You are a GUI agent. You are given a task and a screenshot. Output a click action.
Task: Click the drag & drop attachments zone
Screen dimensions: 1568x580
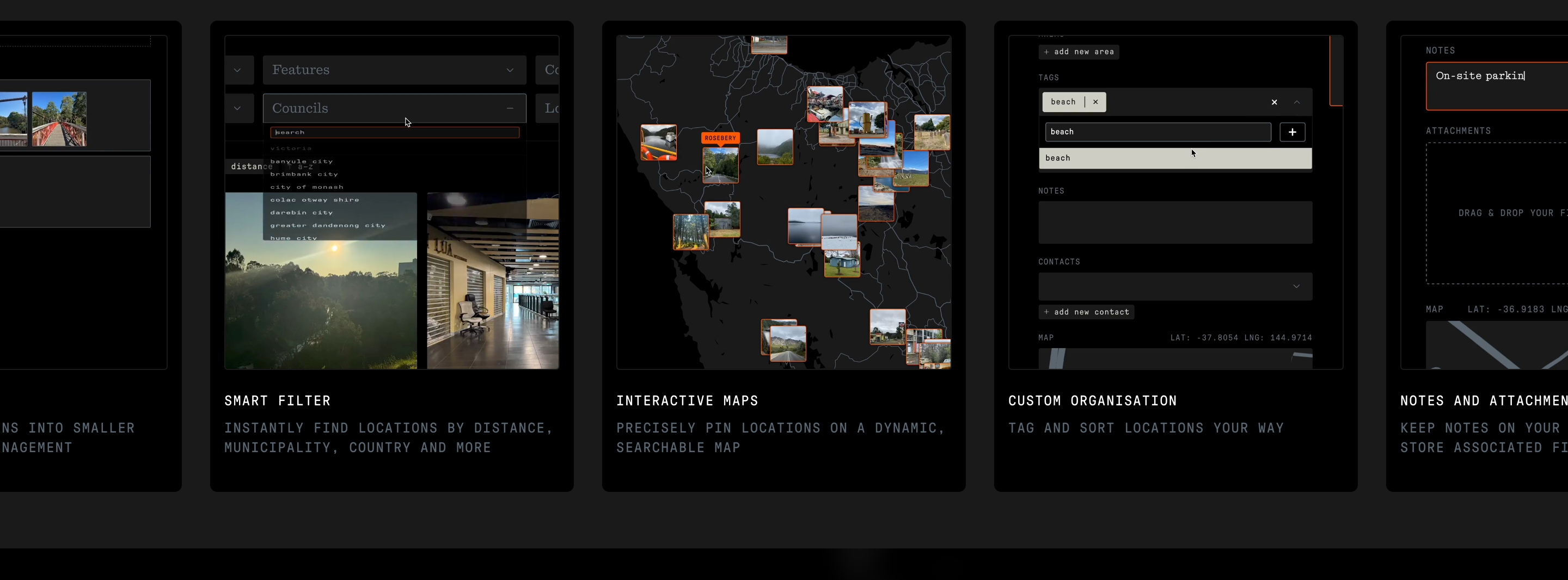point(1497,213)
